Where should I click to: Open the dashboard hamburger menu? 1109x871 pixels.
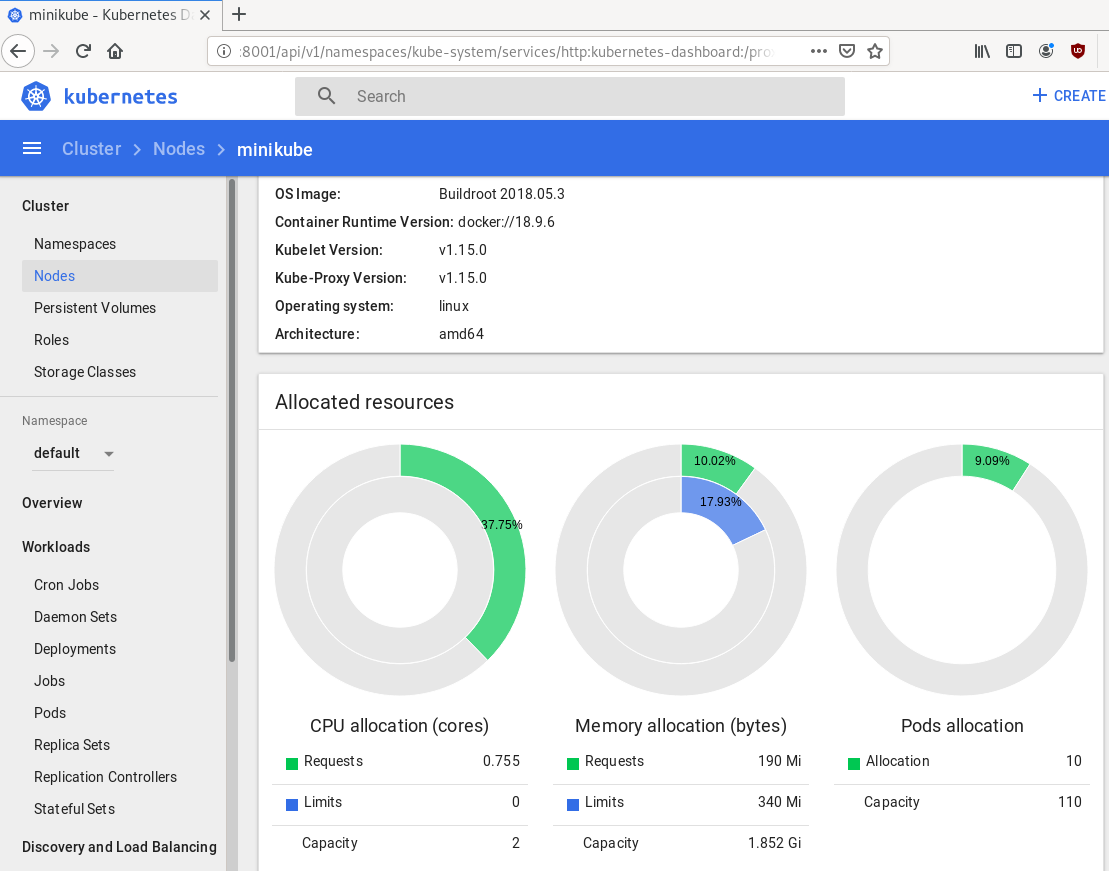pos(31,147)
